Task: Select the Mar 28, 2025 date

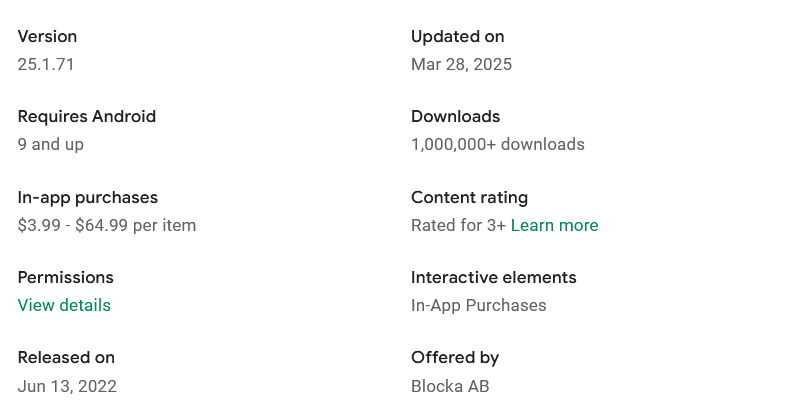Action: [x=461, y=64]
